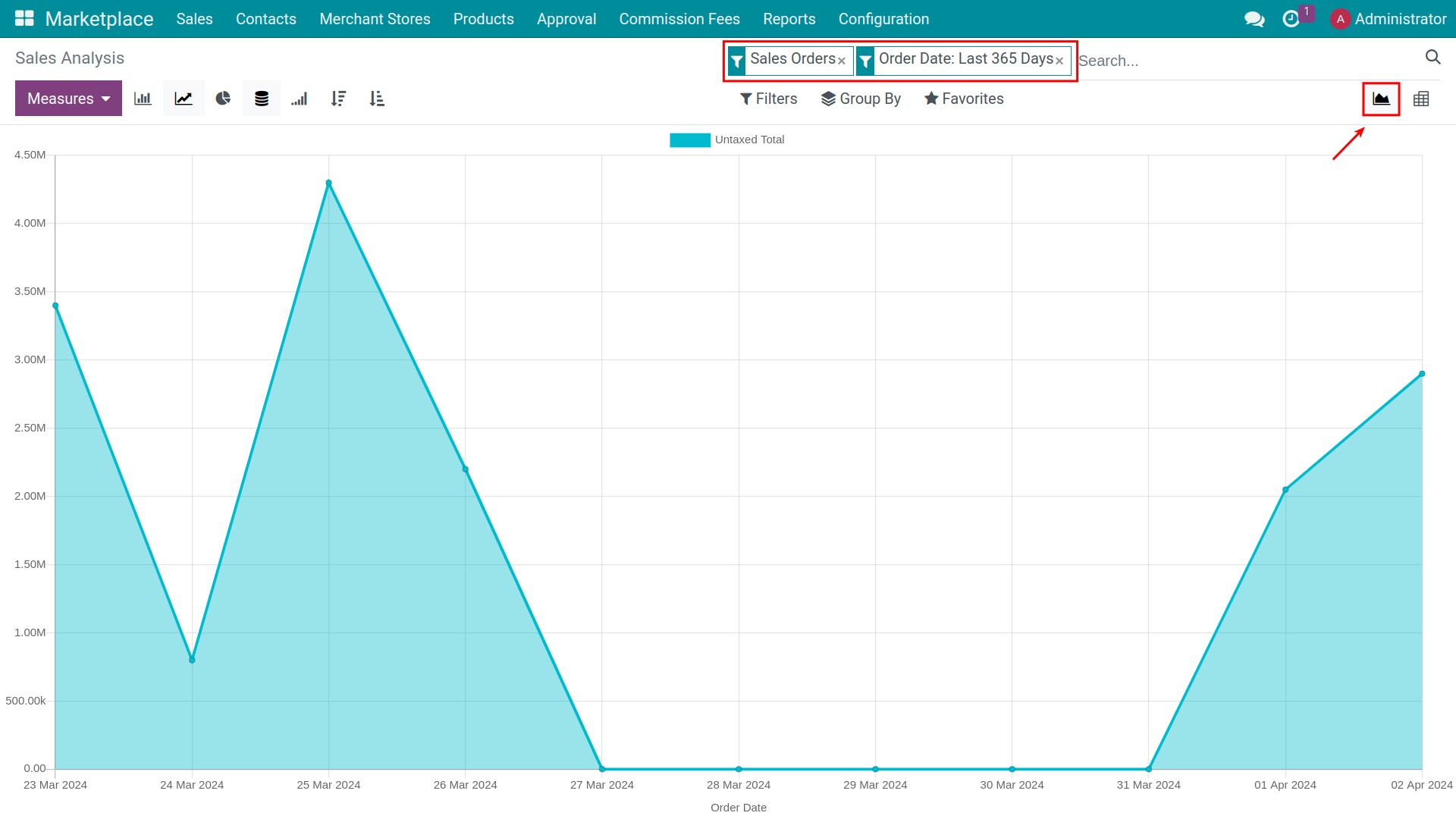This screenshot has width=1456, height=819.
Task: Click the 26 Mar 2024 data point
Action: [466, 469]
